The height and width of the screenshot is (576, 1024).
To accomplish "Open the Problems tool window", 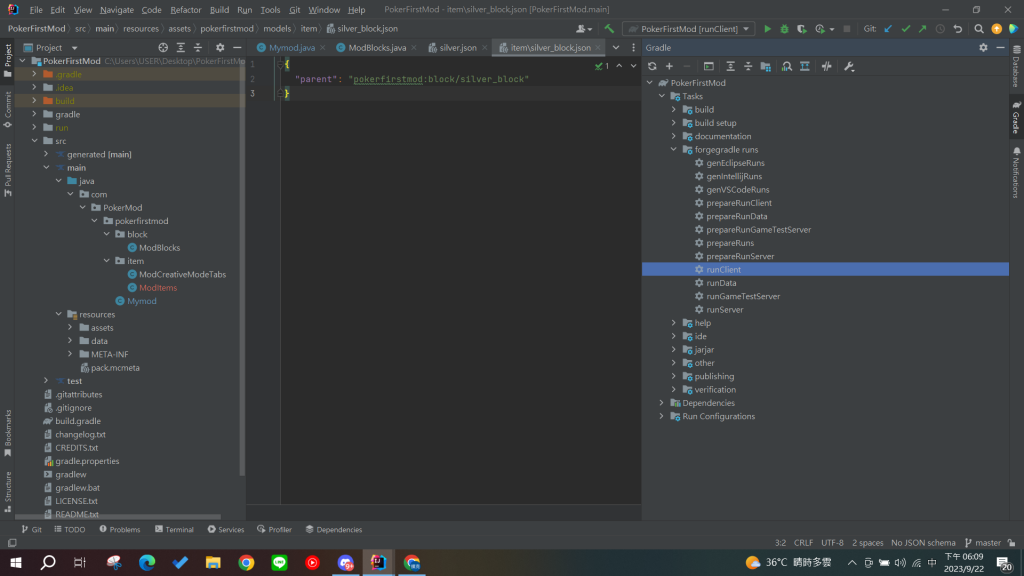I will click(x=120, y=530).
